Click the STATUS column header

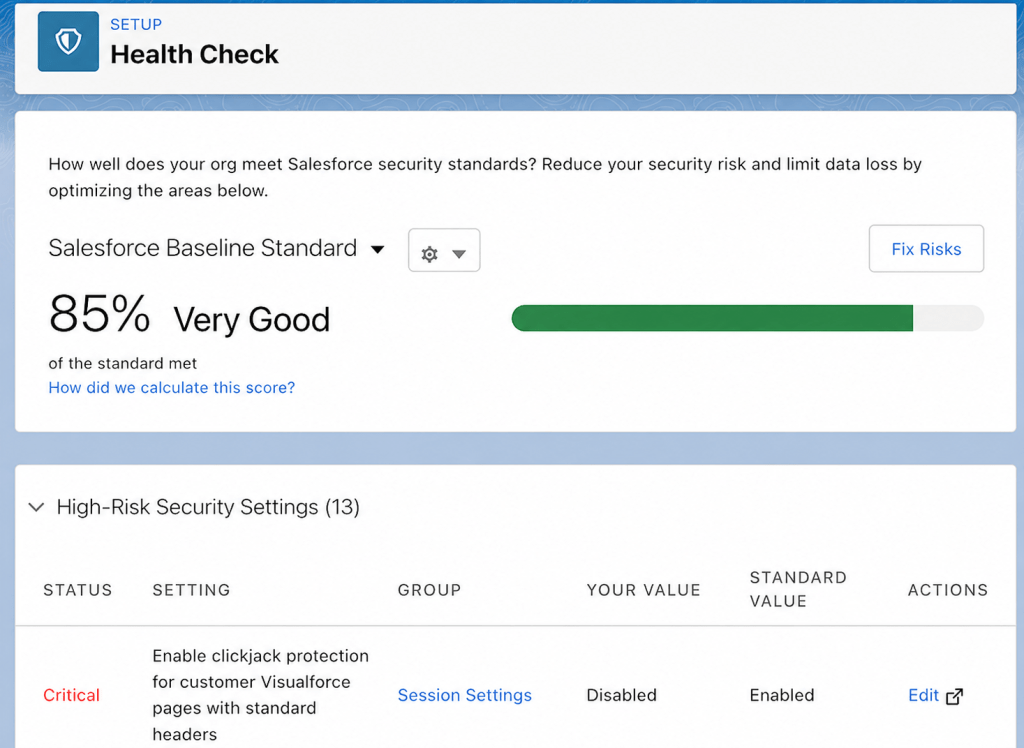[x=78, y=590]
